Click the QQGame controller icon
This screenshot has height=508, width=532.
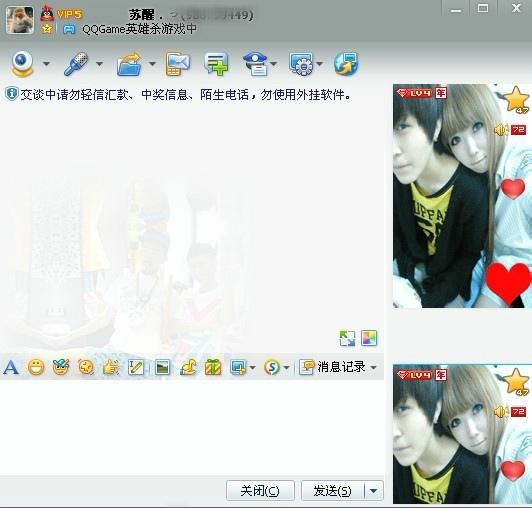point(69,29)
